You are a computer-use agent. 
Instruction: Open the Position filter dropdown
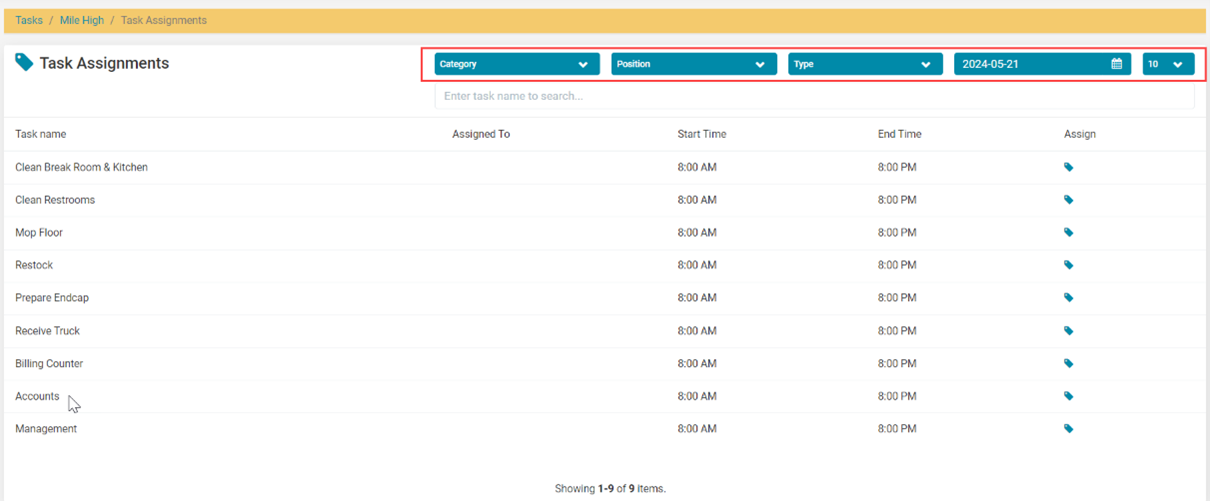(694, 64)
